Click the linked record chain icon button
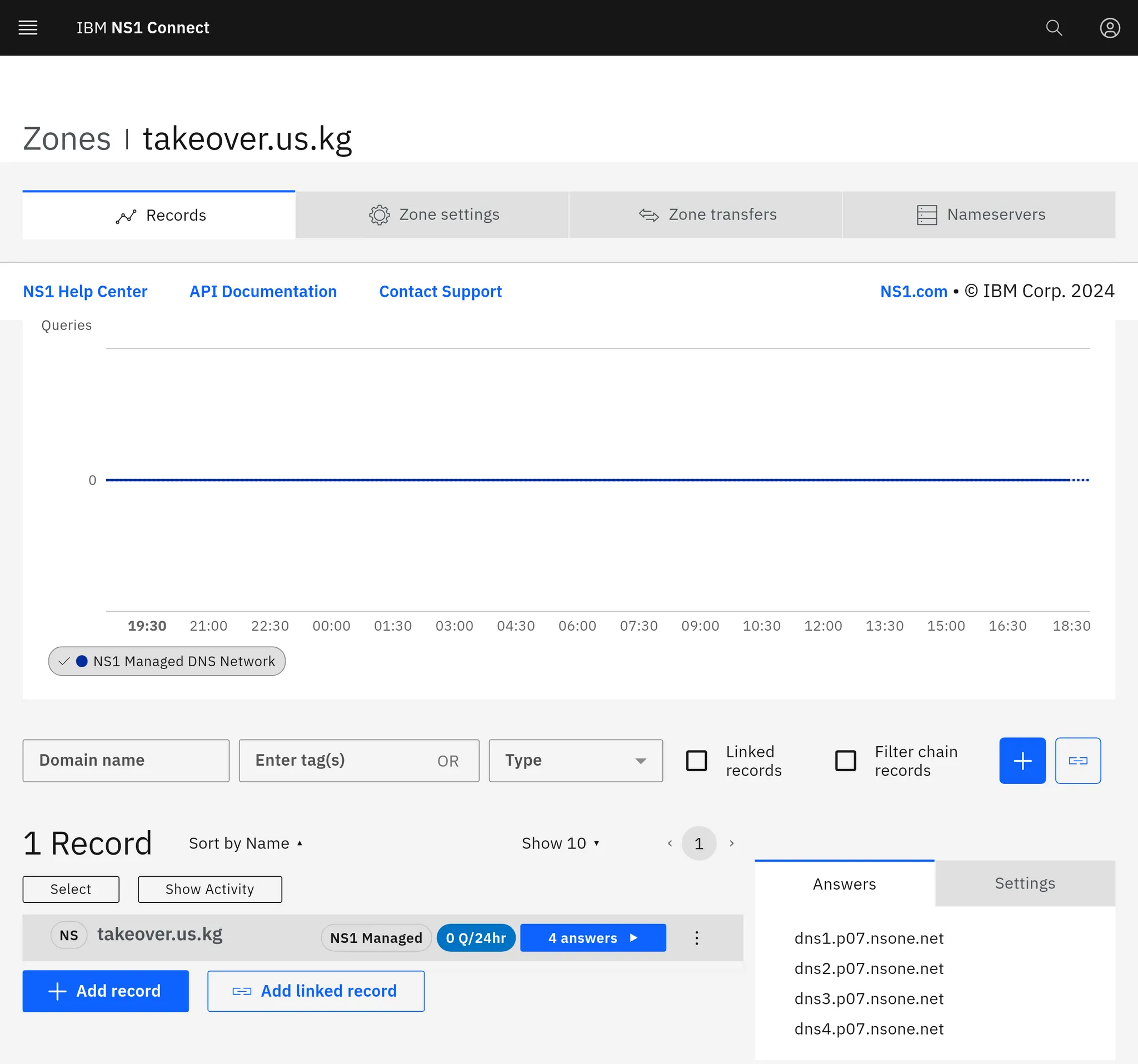Image resolution: width=1138 pixels, height=1064 pixels. (x=1077, y=760)
